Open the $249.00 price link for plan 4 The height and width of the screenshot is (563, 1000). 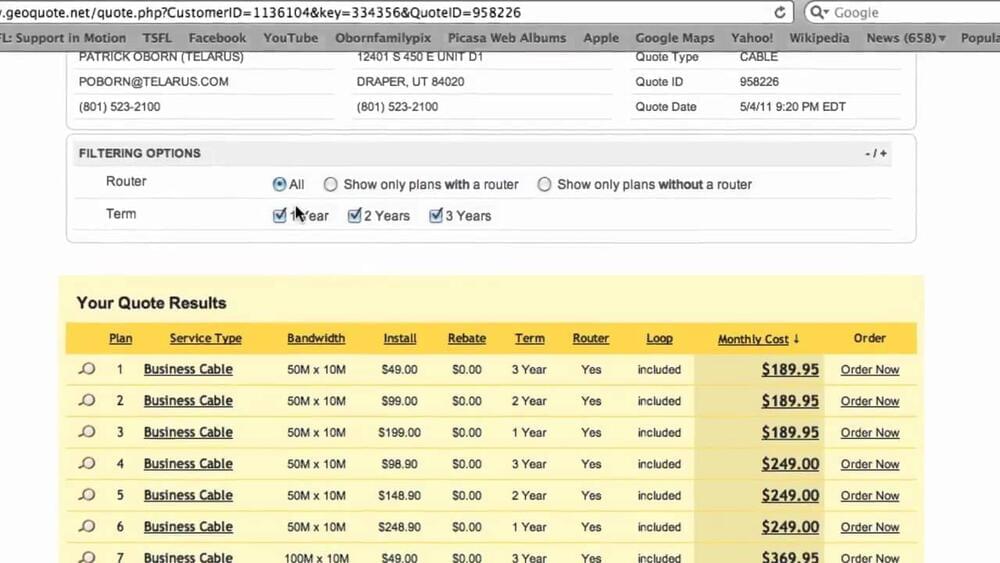coord(789,464)
